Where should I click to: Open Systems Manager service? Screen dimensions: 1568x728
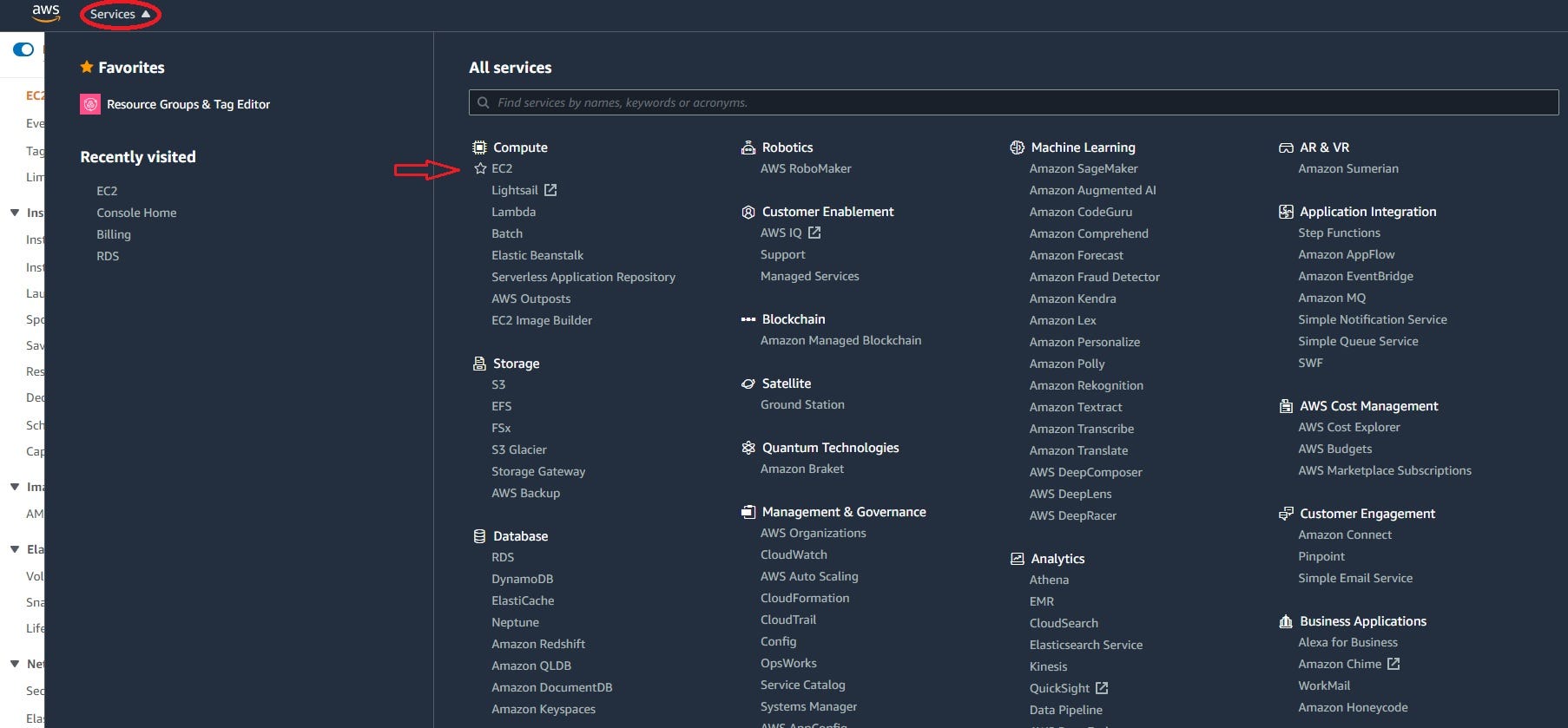tap(808, 706)
